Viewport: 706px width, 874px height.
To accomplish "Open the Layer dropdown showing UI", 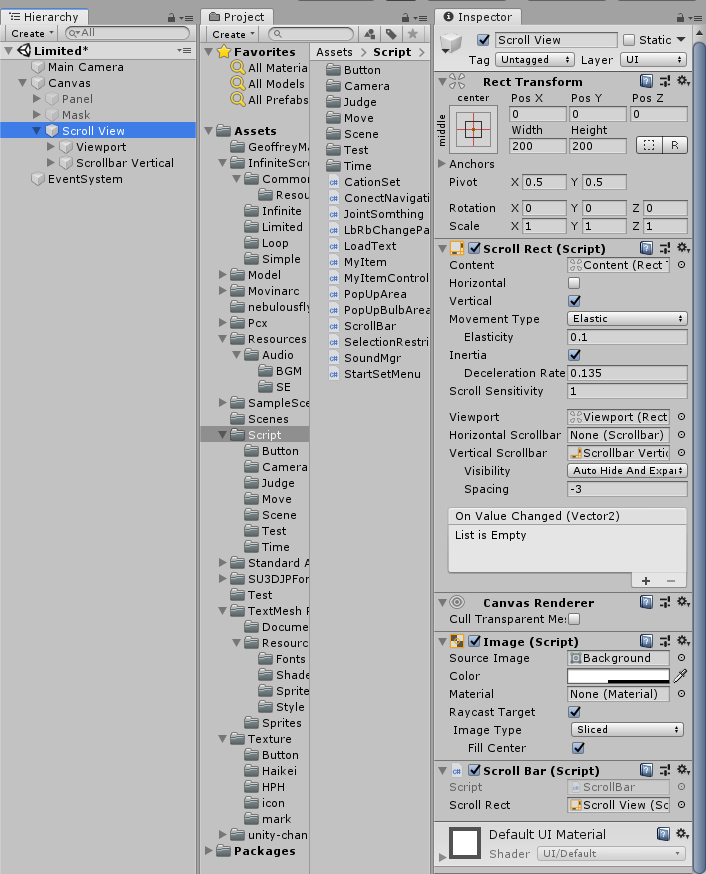I will pyautogui.click(x=653, y=60).
